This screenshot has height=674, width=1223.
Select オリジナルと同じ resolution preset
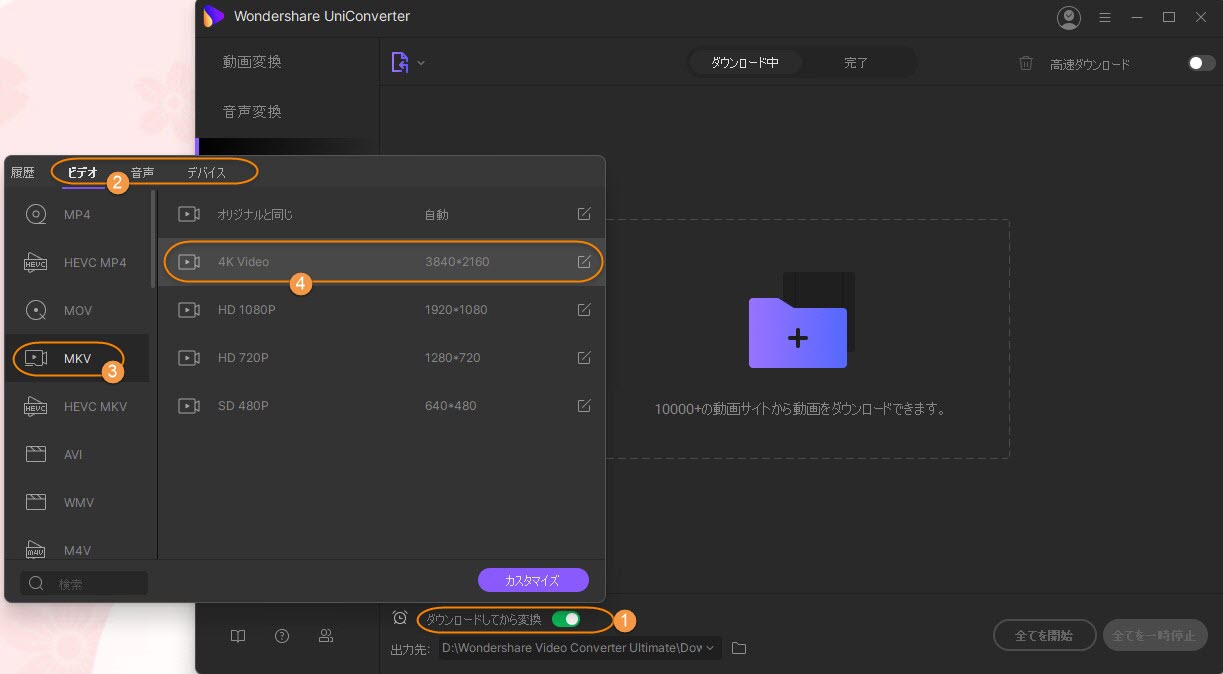381,214
